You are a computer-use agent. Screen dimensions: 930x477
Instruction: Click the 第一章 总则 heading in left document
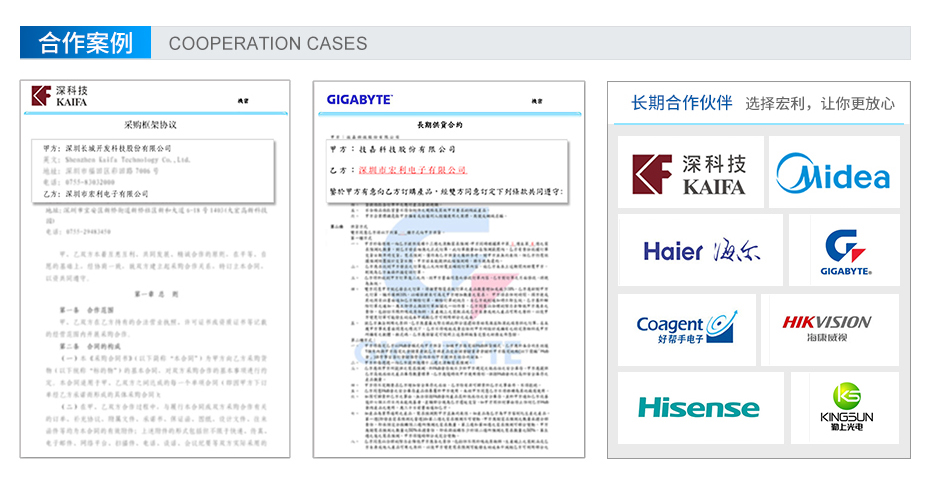coord(155,294)
